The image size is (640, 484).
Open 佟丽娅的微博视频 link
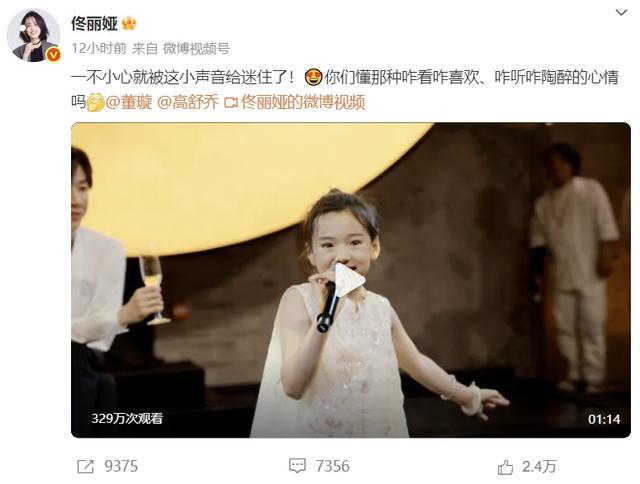click(303, 102)
